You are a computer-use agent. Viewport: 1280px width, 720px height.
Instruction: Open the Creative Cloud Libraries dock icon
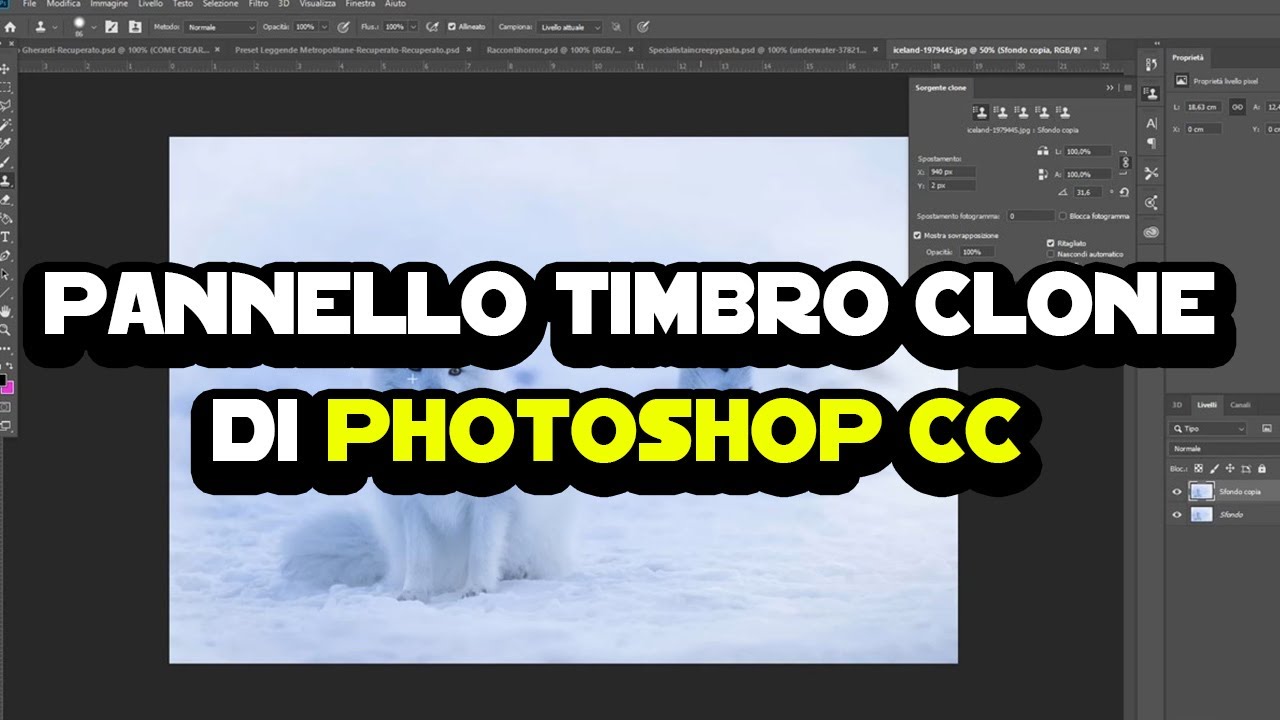point(1151,231)
